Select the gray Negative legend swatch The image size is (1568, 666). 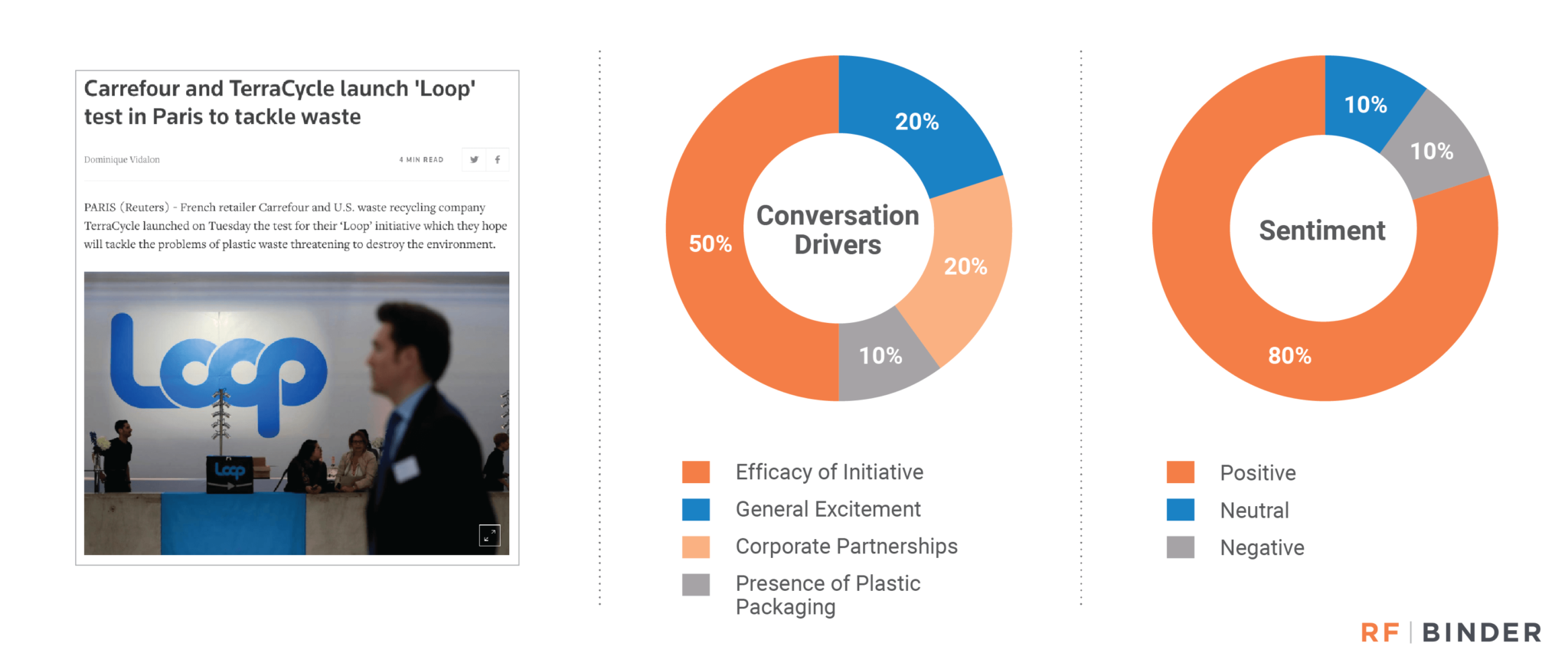pos(1181,547)
